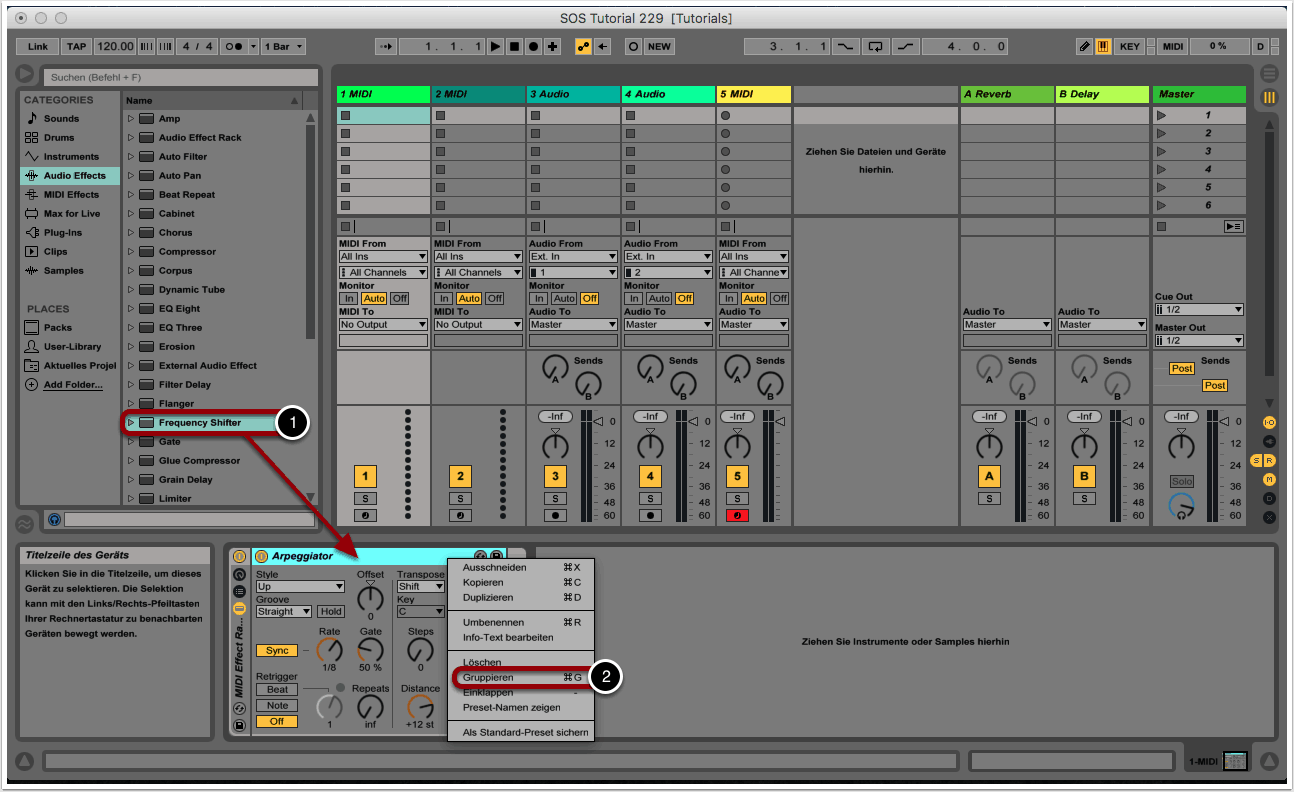1294x792 pixels.
Task: Open track 1 MIDI From dropdown
Action: click(x=383, y=257)
